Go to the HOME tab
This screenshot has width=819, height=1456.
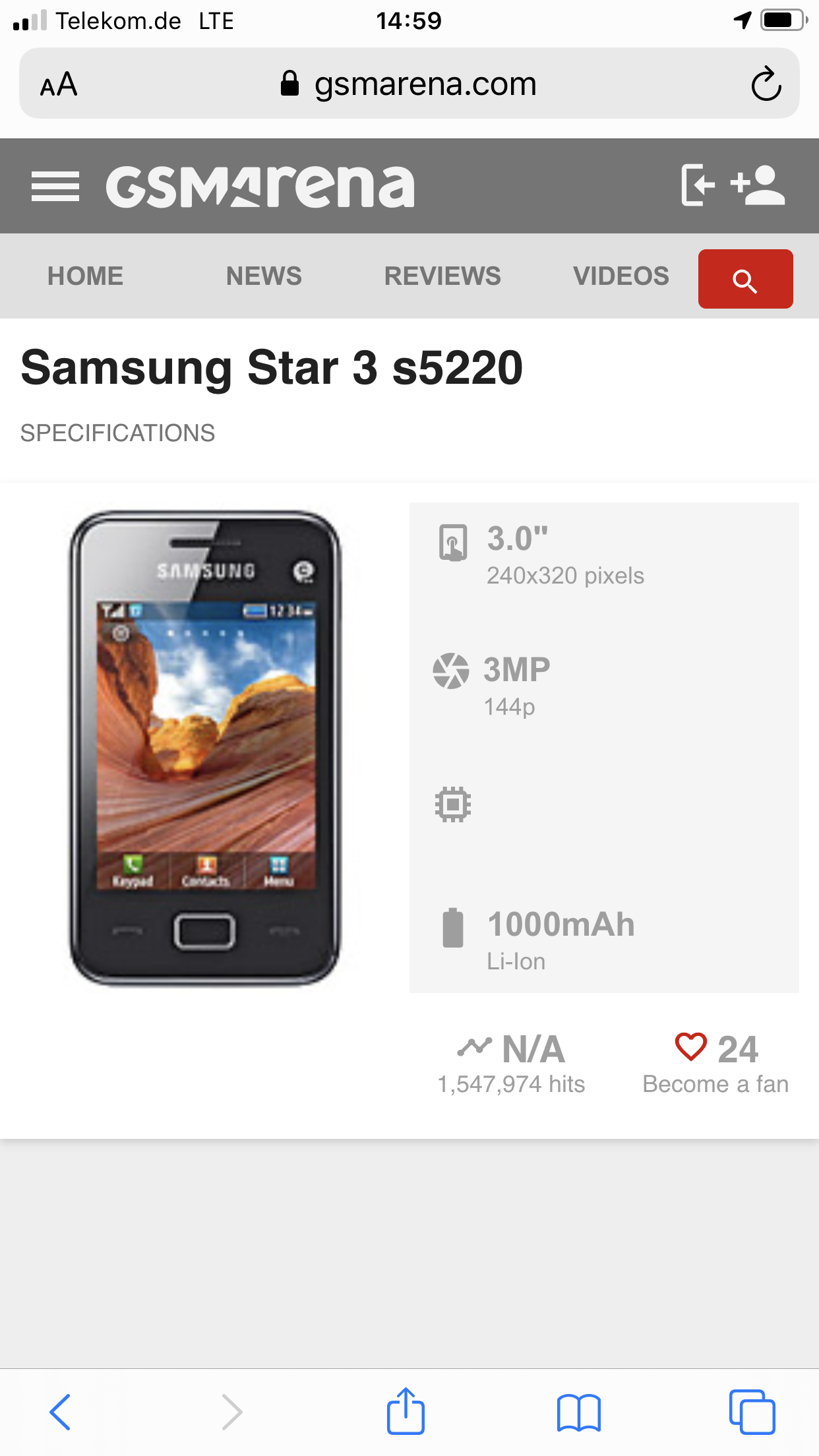85,276
